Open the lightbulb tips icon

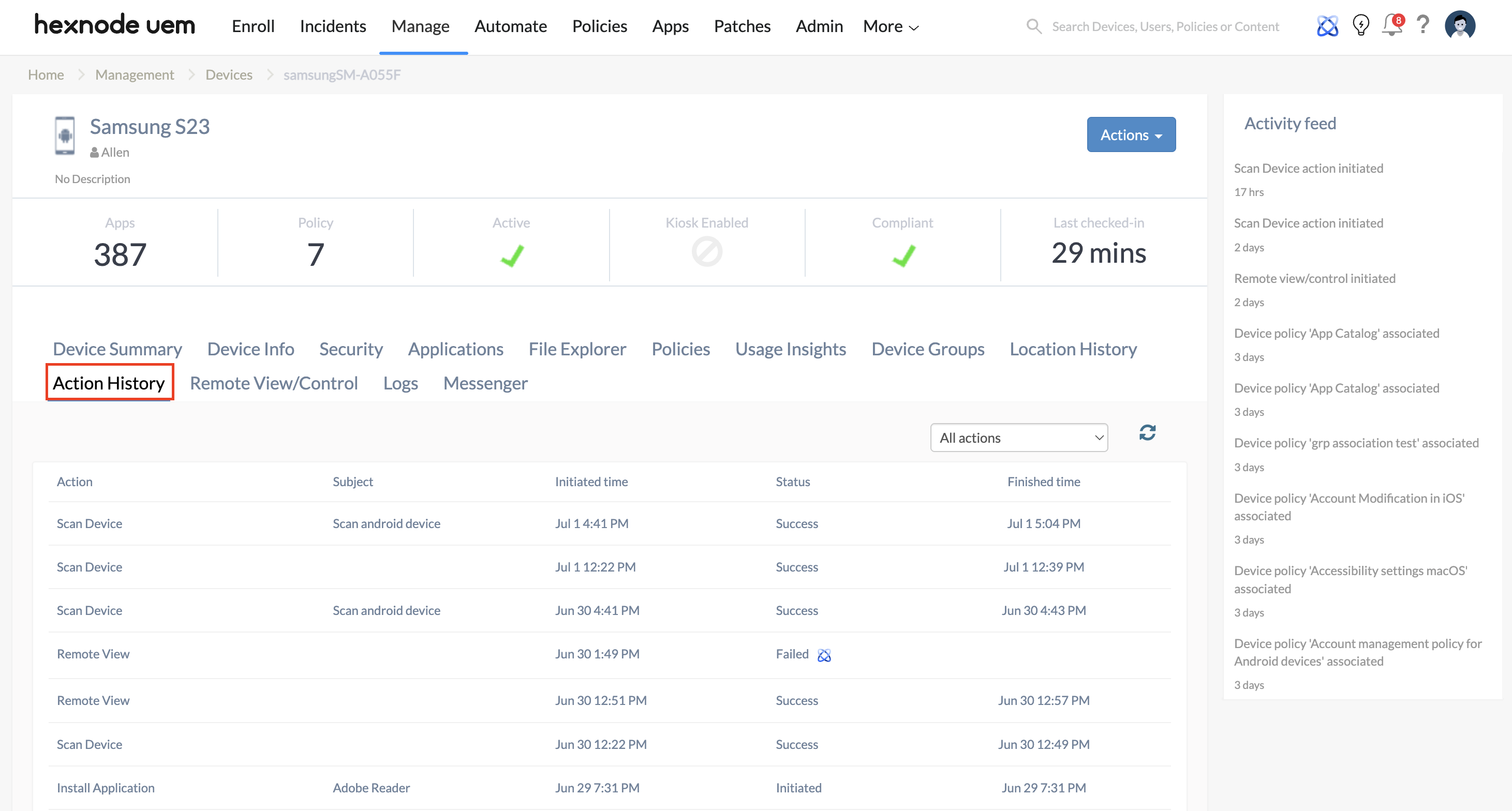pyautogui.click(x=1360, y=26)
